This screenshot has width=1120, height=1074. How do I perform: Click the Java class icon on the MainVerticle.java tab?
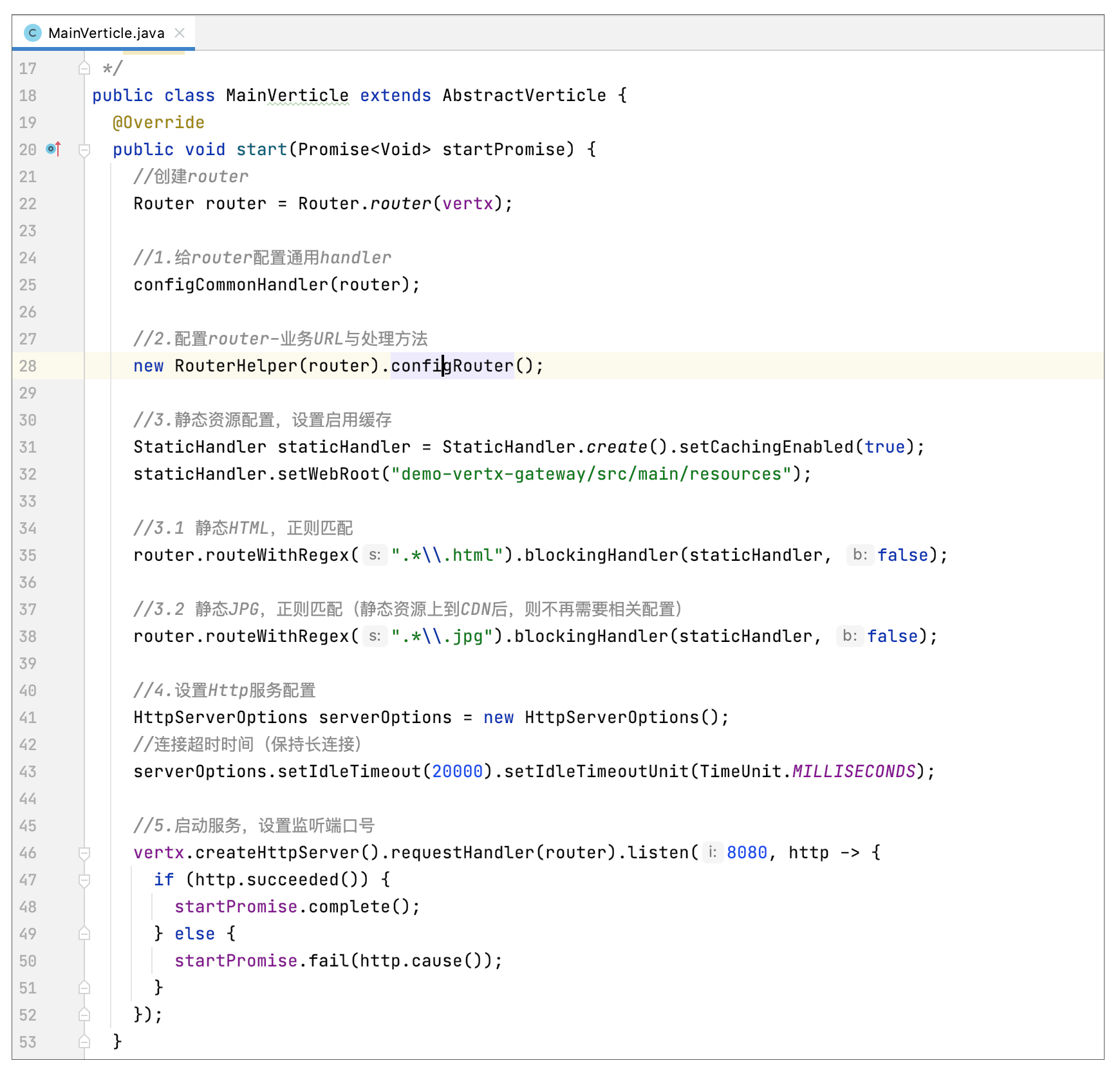point(32,33)
